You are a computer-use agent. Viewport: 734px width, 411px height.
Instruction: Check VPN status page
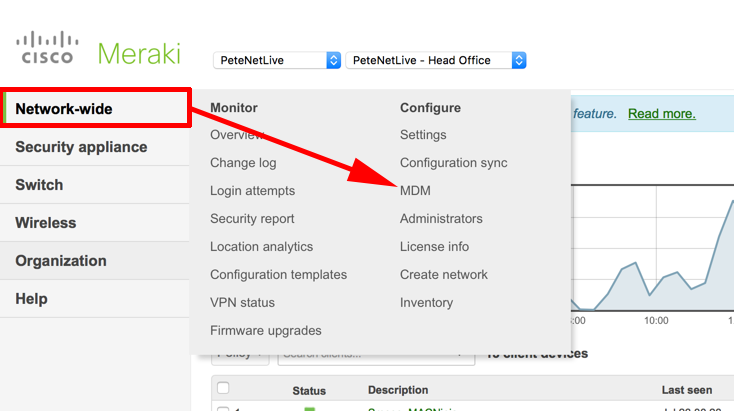point(242,302)
